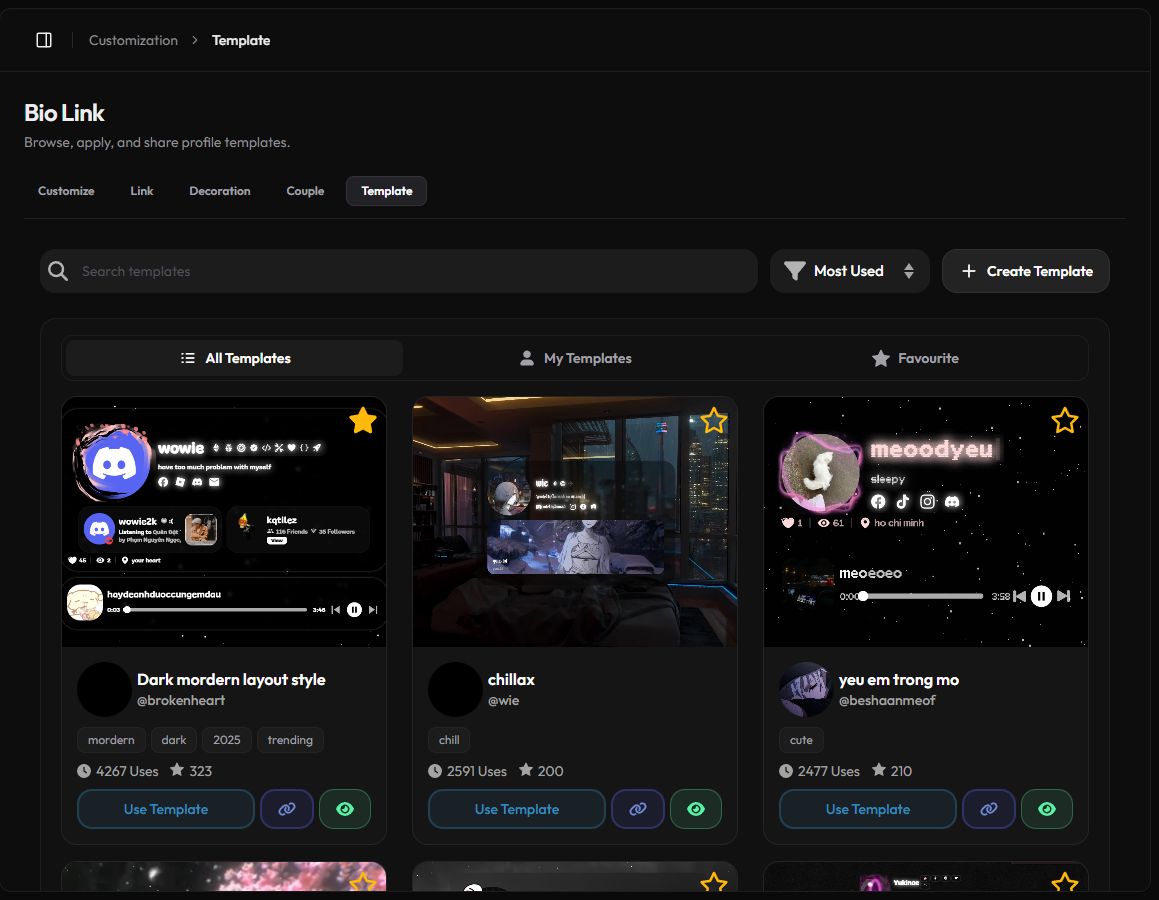Click wowie Discord avatar in preview
1159x900 pixels.
113,463
